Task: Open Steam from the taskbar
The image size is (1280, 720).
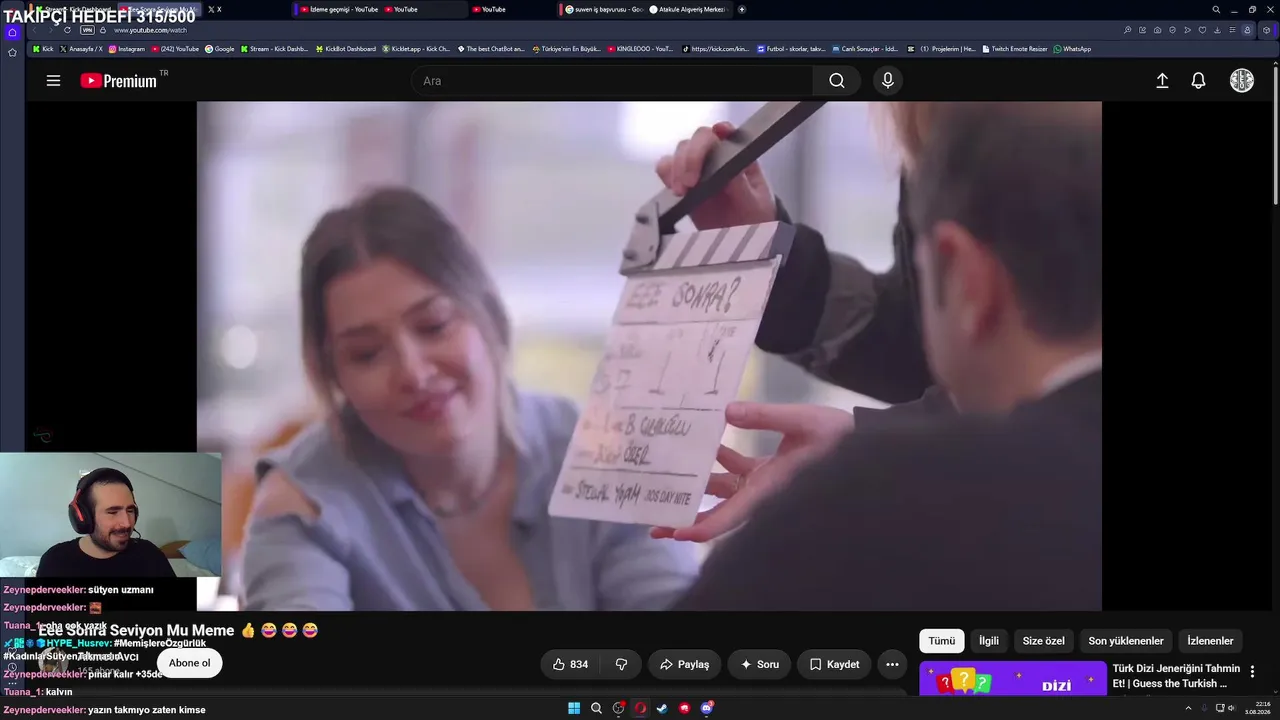Action: [x=662, y=708]
